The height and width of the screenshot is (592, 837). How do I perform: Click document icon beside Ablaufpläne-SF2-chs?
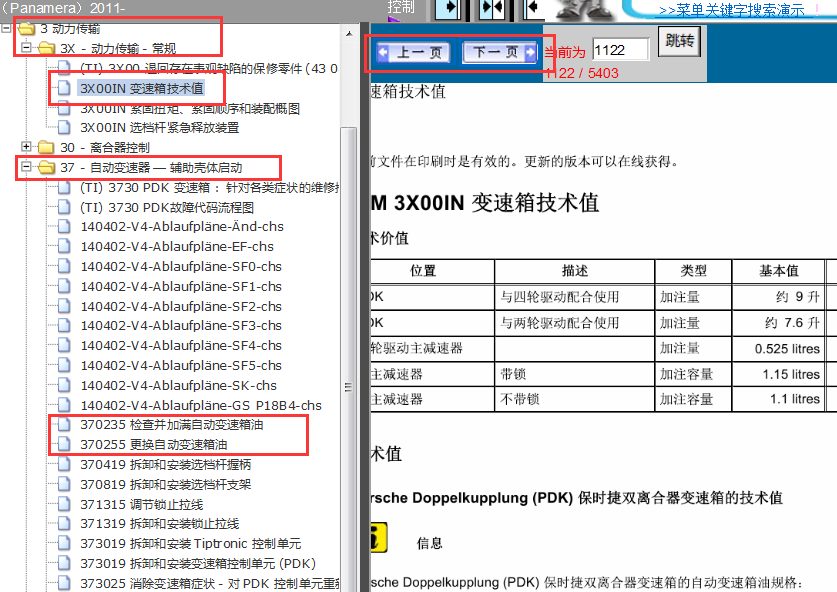tap(64, 306)
